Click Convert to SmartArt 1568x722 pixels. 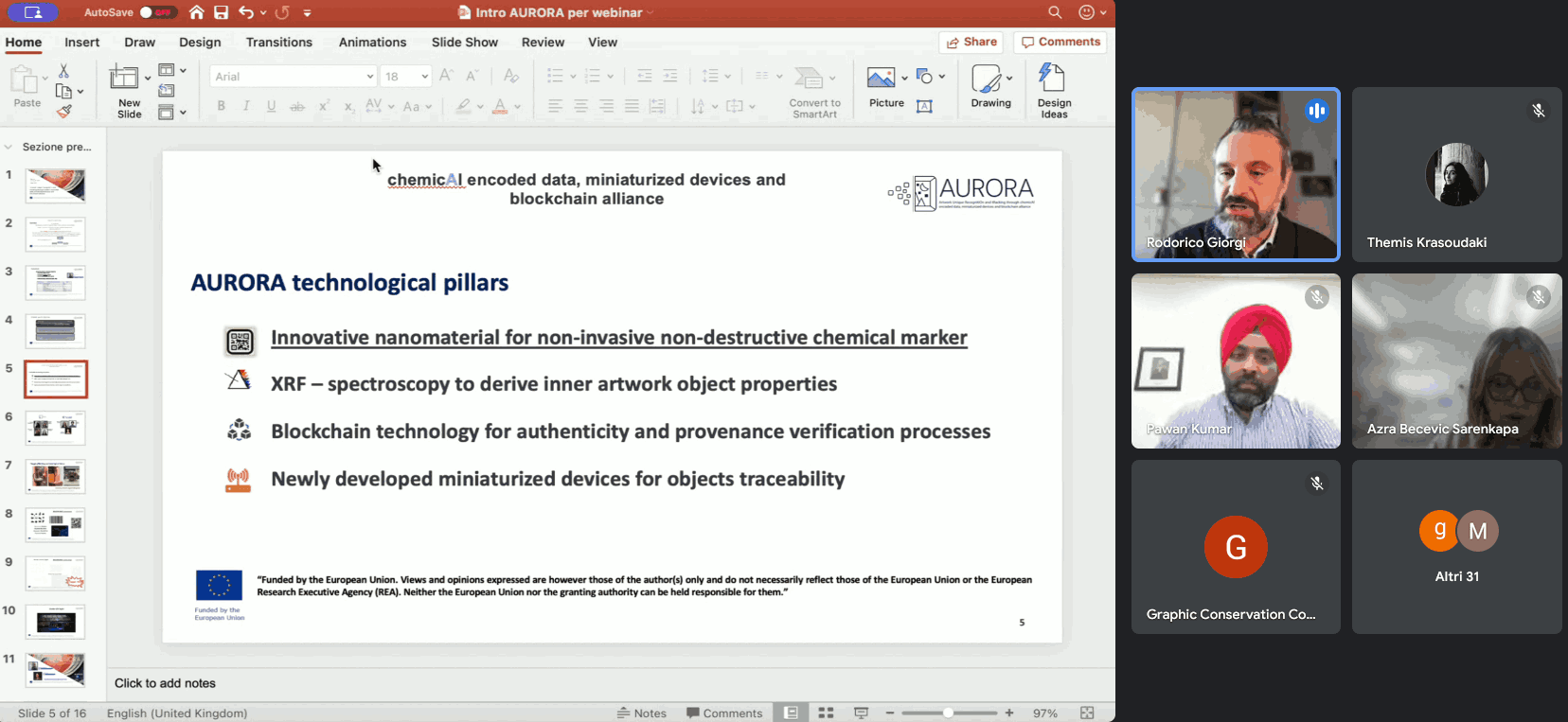[814, 91]
